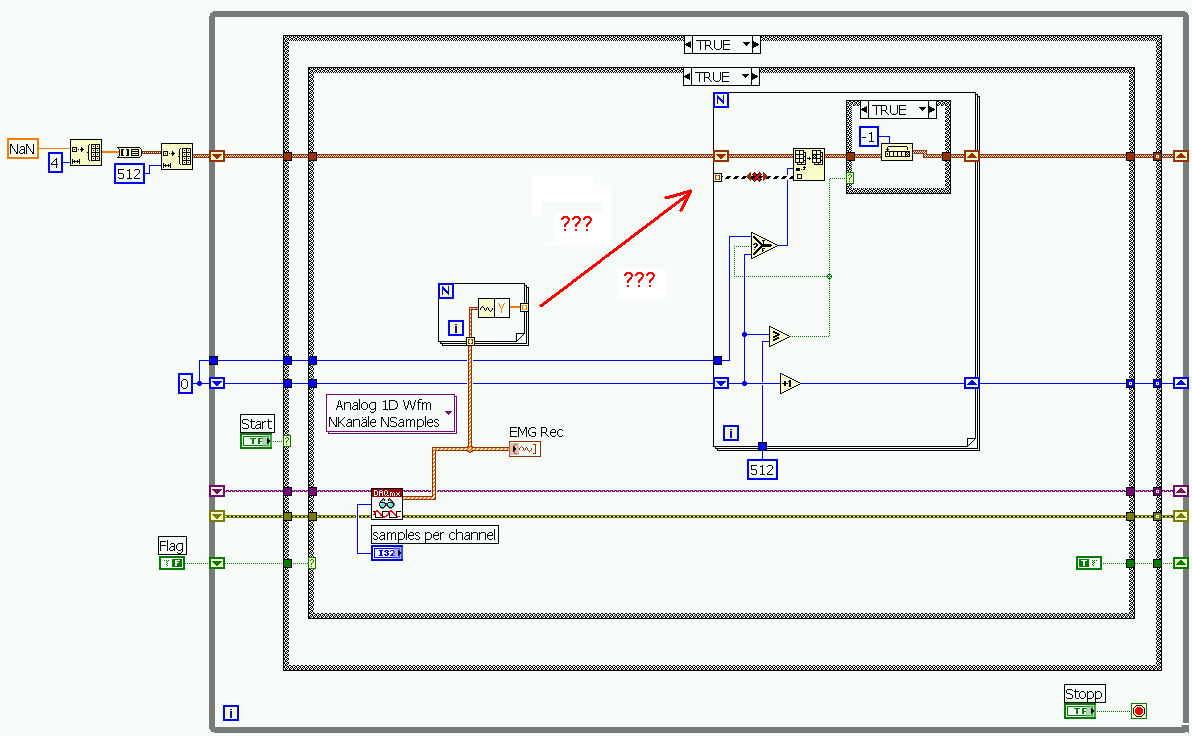Click the Select function triangle node
Screen dimensions: 1192x736
pos(763,245)
